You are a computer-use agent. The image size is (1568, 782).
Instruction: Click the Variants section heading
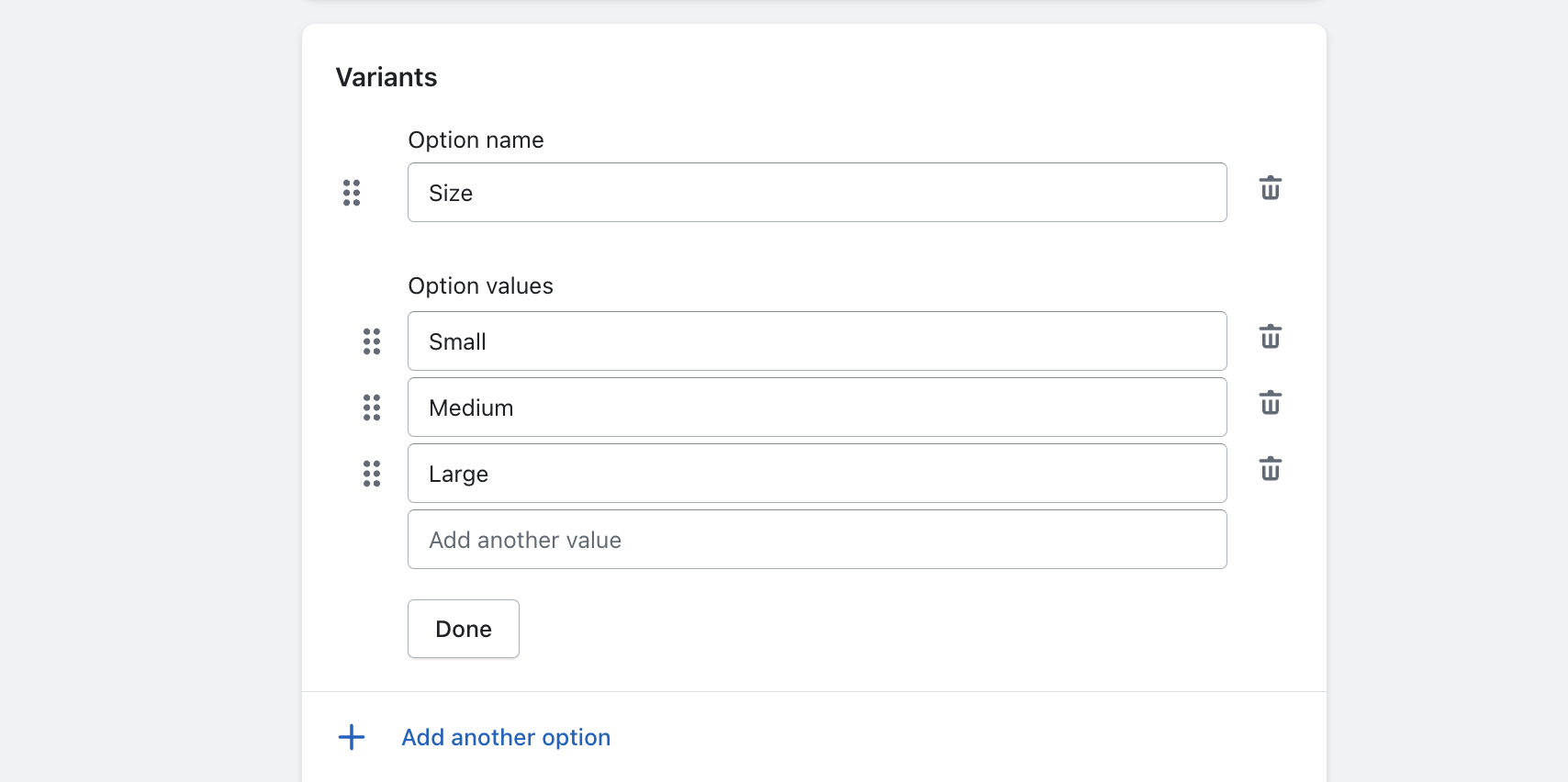point(386,77)
